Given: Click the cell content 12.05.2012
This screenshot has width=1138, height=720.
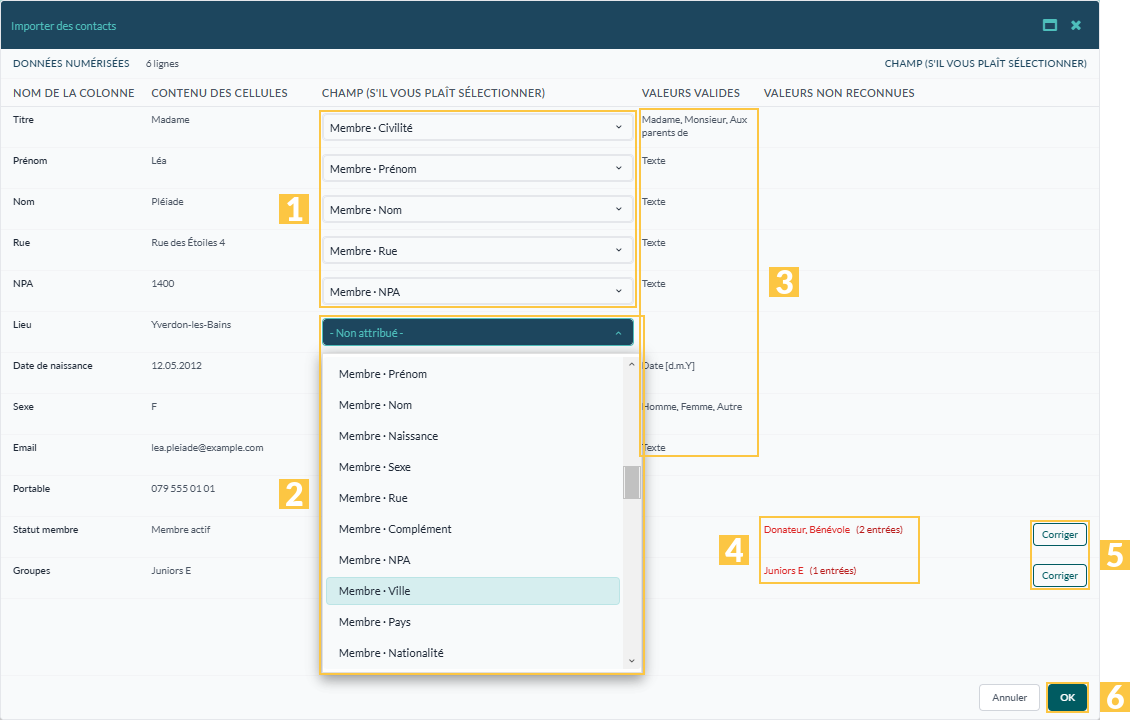Looking at the screenshot, I should (x=176, y=366).
